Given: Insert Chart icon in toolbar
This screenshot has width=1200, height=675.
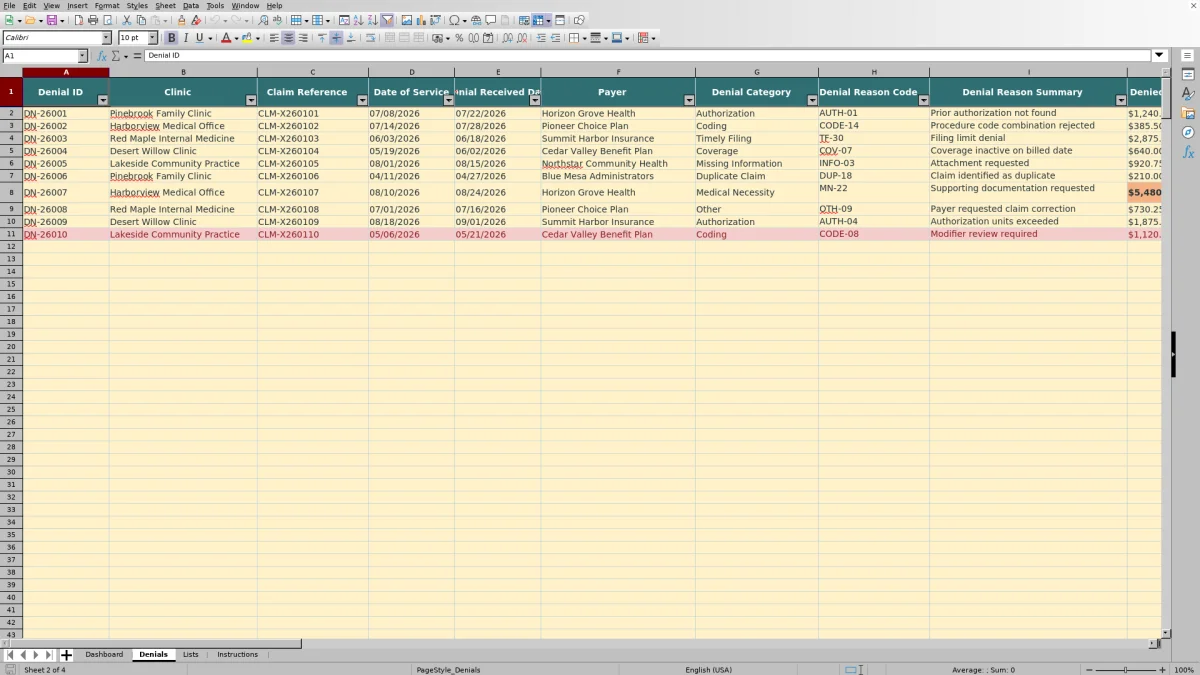Looking at the screenshot, I should pos(420,20).
